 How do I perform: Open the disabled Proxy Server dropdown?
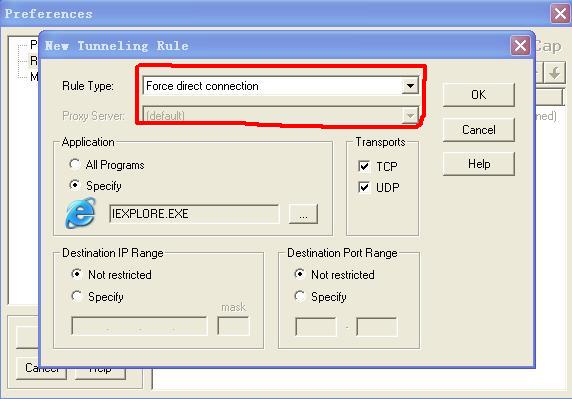[x=410, y=116]
